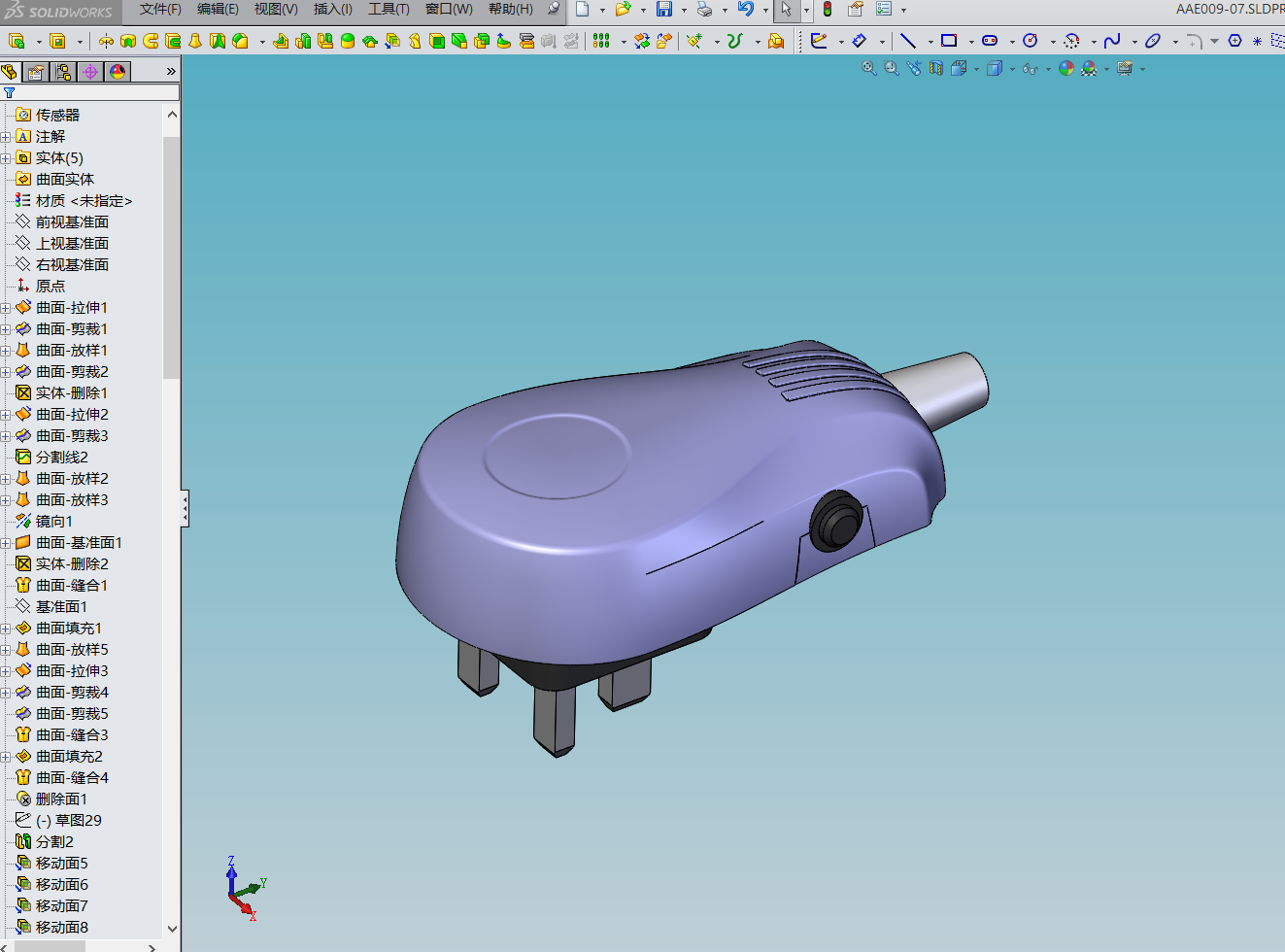Select the Spline sketch tool
Viewport: 1285px width, 952px height.
pos(1112,41)
